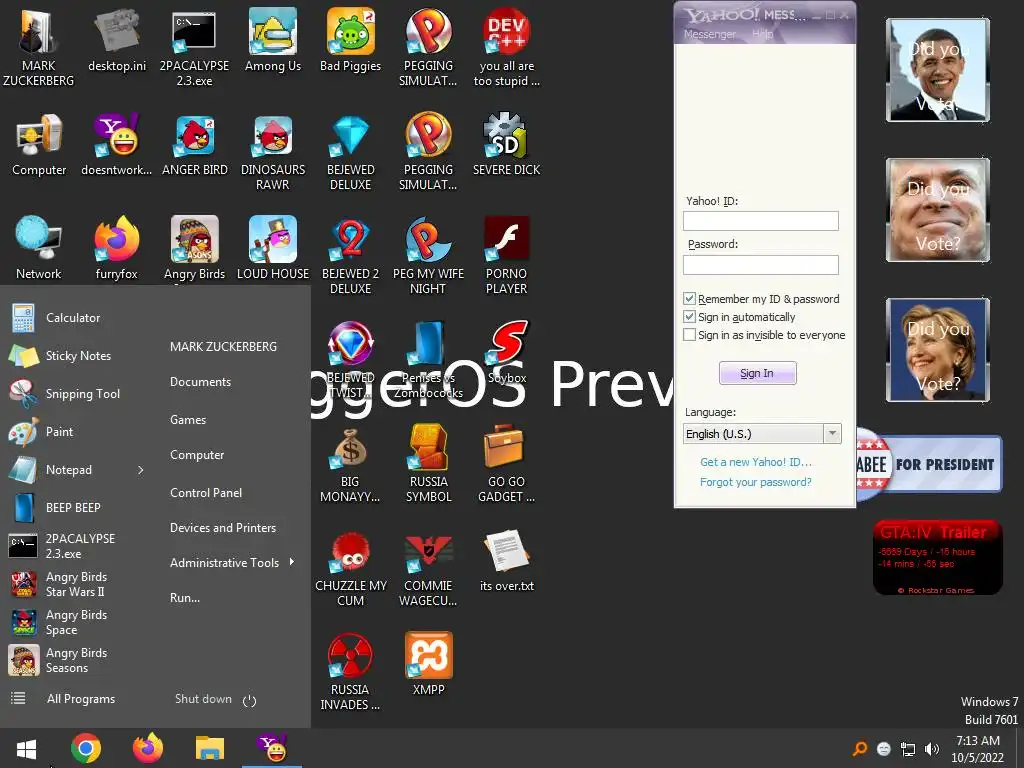Launch BEEP BEEP from Start menu
Viewport: 1024px width, 768px height.
pyautogui.click(x=74, y=507)
